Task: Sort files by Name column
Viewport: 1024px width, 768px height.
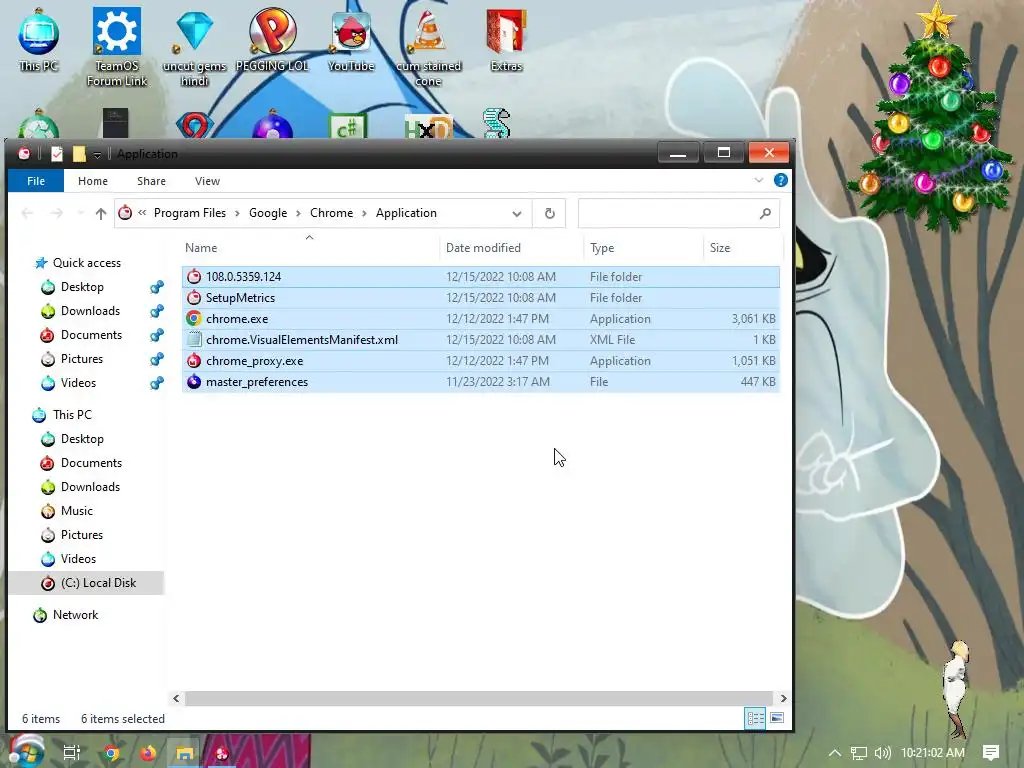Action: [x=200, y=248]
